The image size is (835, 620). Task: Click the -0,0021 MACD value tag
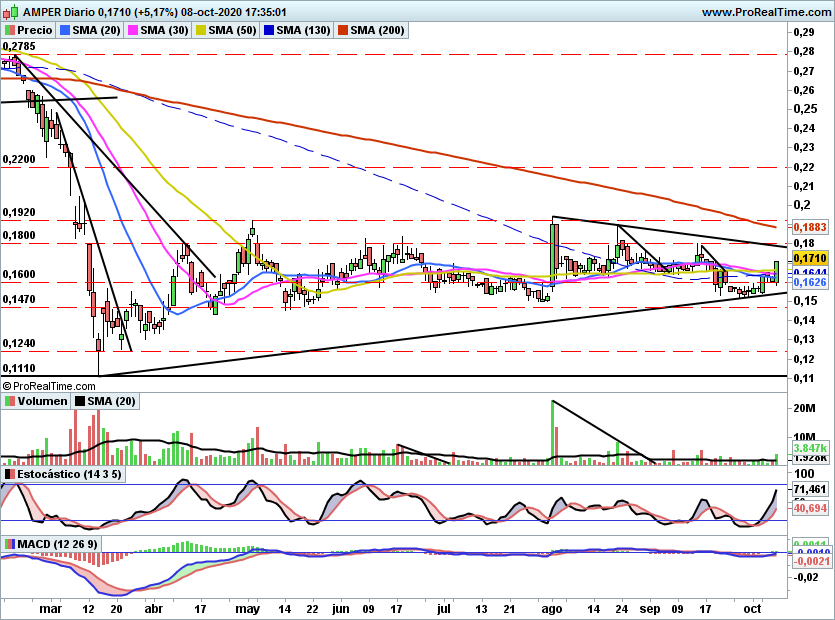[x=812, y=561]
